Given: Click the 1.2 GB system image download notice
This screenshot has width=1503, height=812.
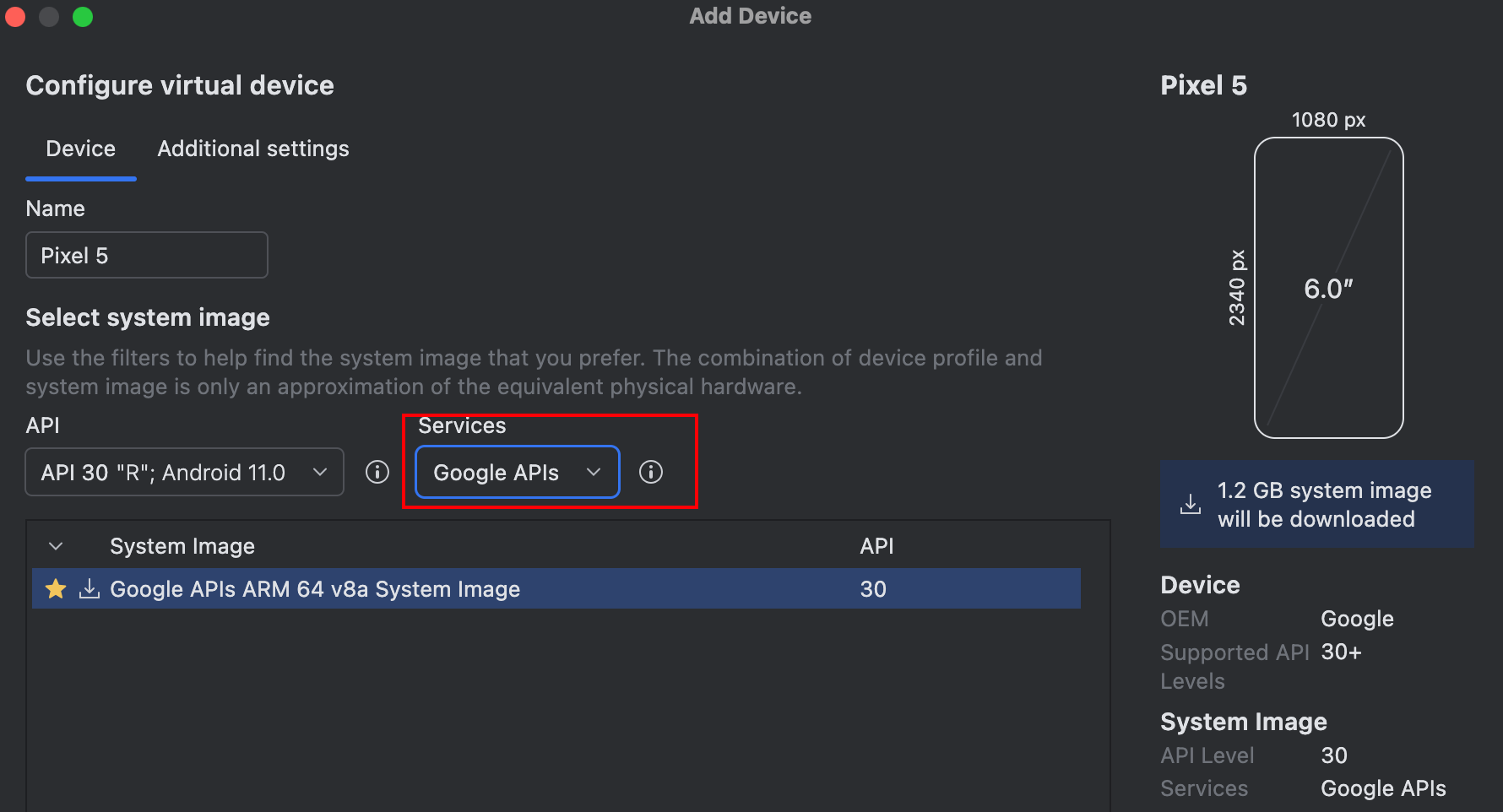Looking at the screenshot, I should pyautogui.click(x=1317, y=504).
